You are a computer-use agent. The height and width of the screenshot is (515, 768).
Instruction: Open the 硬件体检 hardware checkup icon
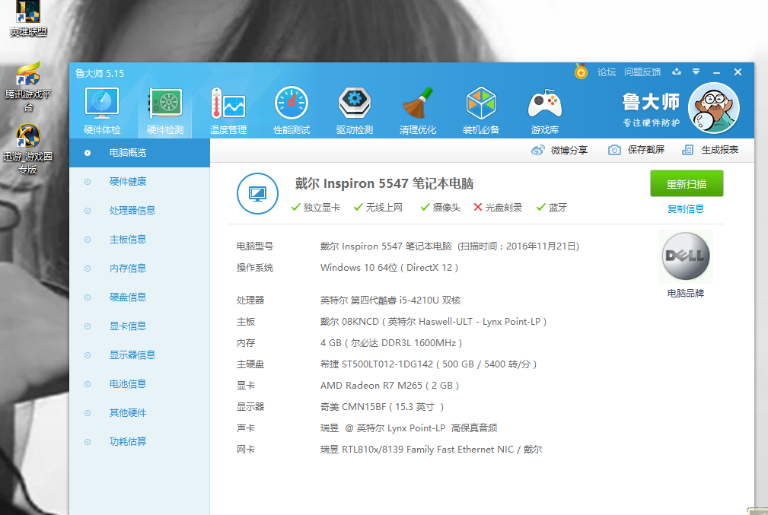102,111
